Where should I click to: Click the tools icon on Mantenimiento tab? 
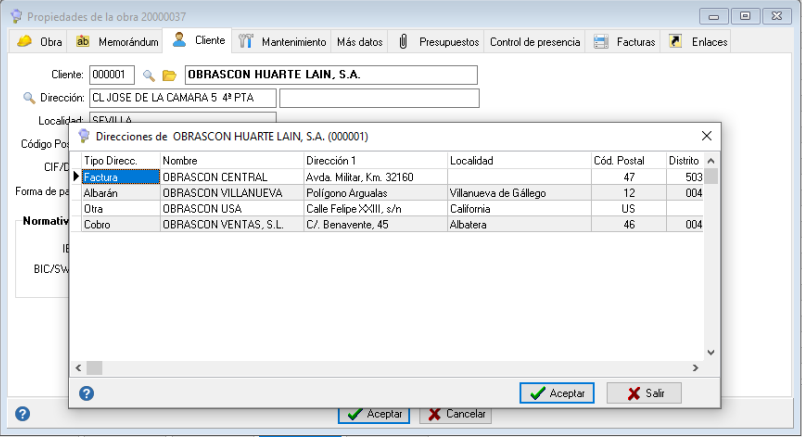tap(246, 41)
